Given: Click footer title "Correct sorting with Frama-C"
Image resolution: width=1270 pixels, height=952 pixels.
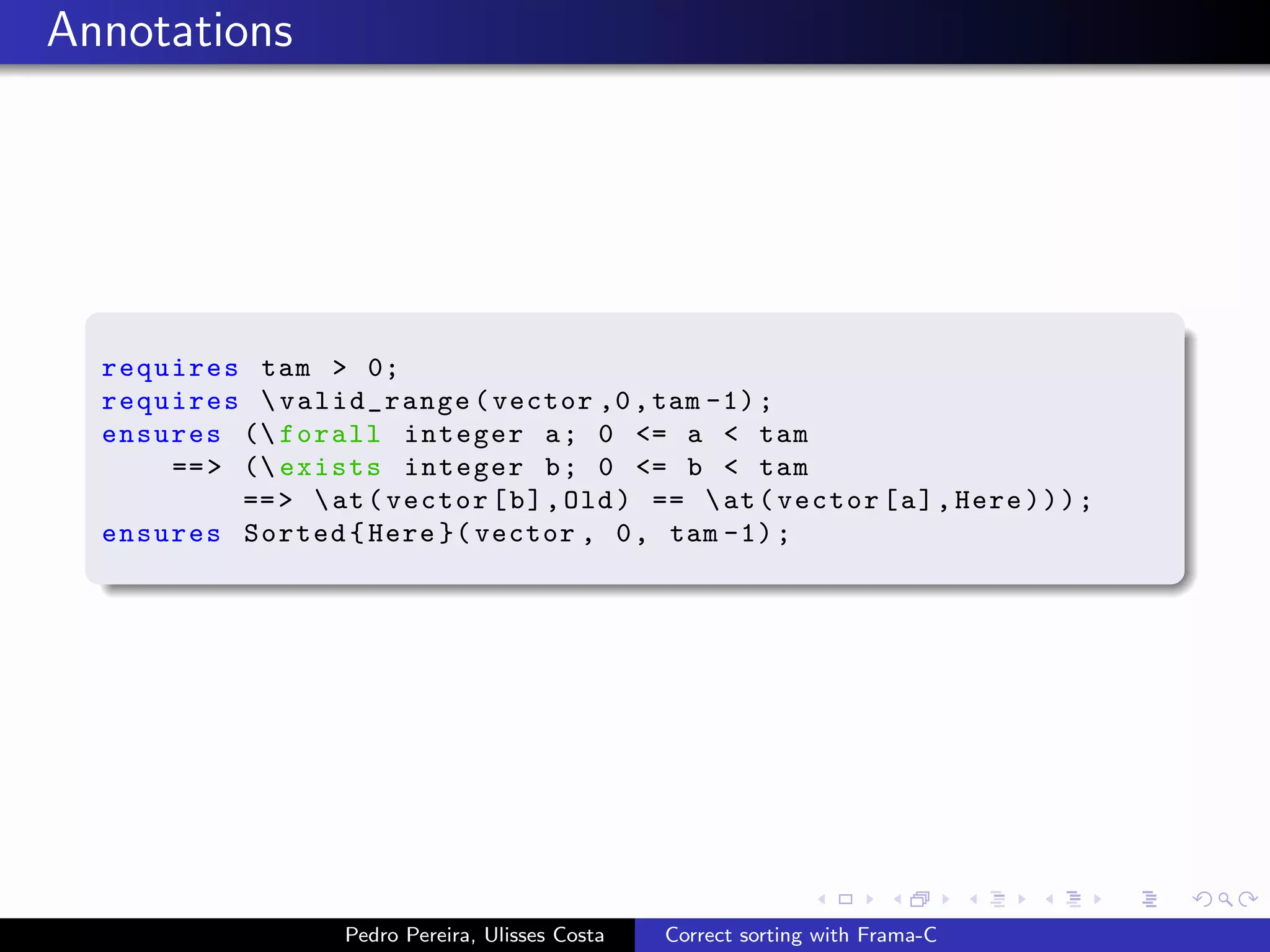Looking at the screenshot, I should coord(801,935).
